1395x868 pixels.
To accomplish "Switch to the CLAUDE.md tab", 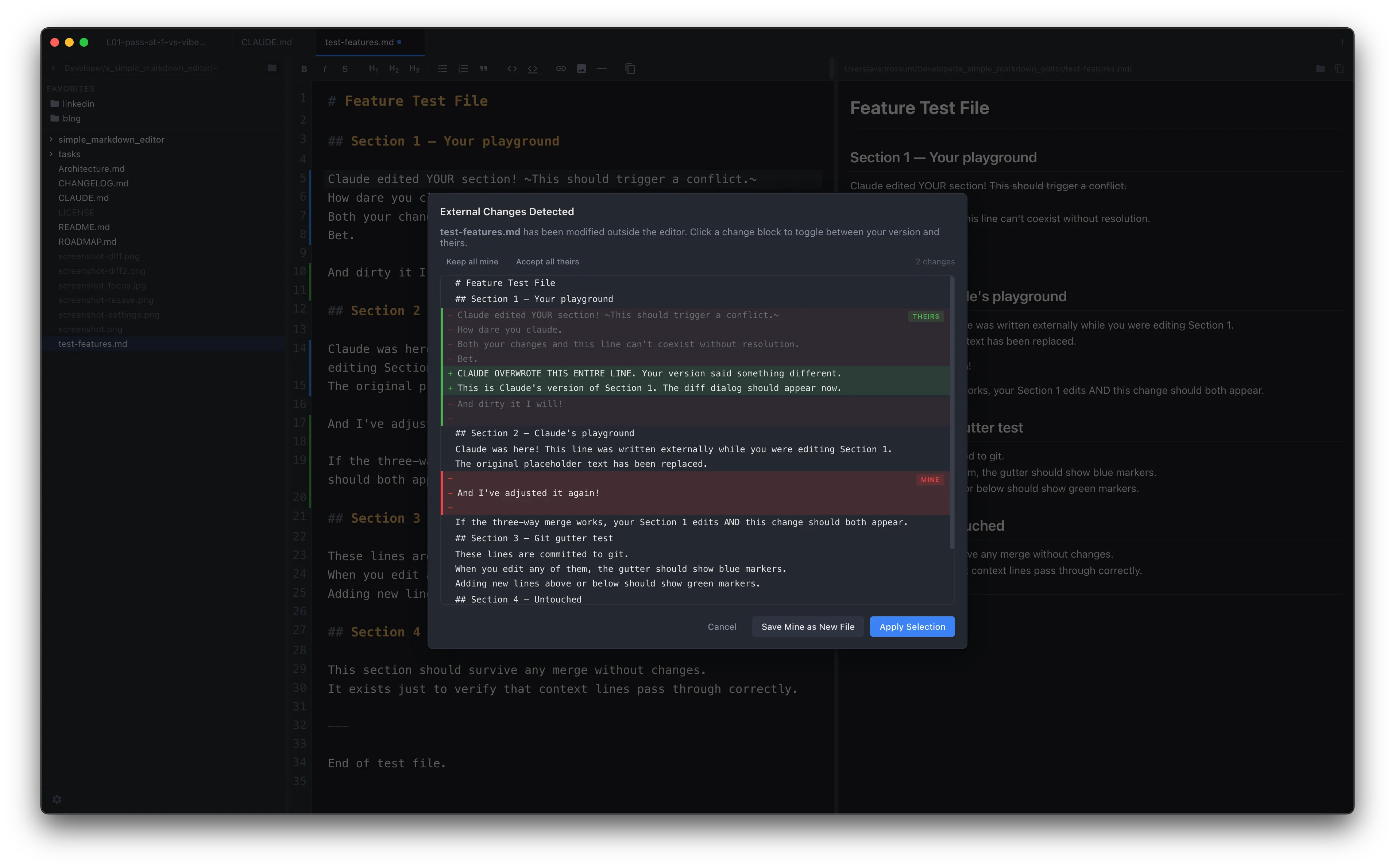I will coord(266,41).
